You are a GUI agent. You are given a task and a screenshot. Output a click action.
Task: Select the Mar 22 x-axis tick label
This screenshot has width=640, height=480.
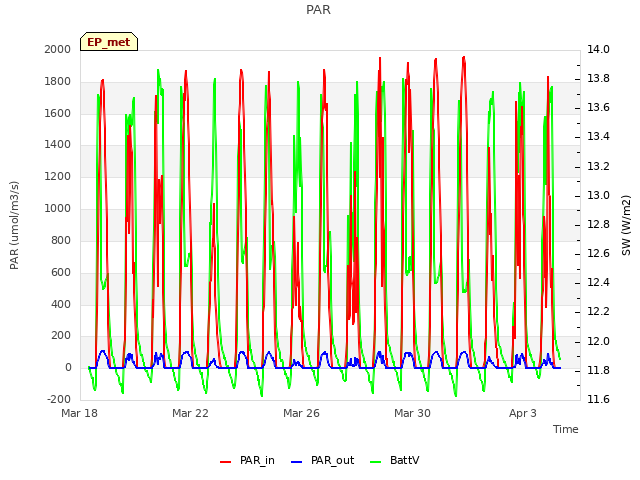pos(190,413)
